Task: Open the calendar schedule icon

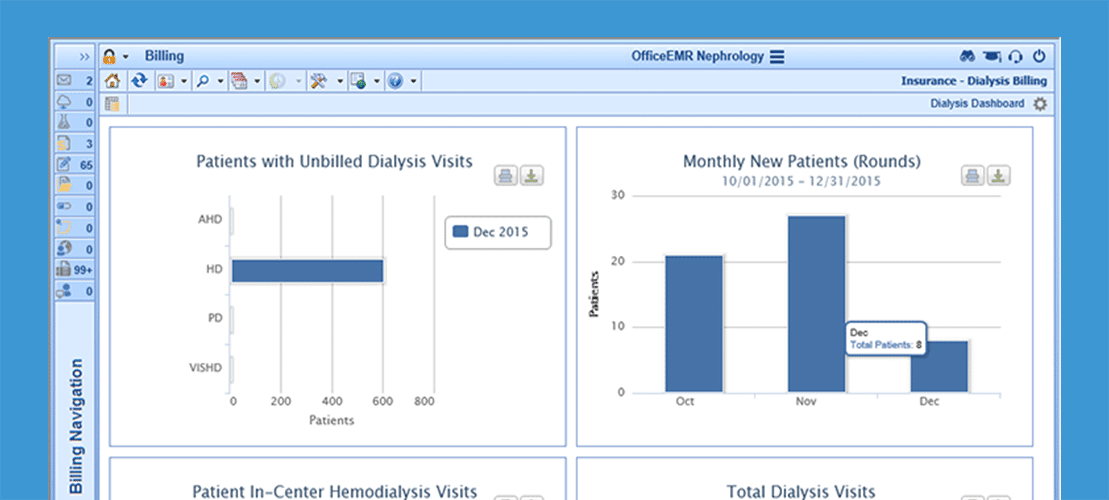Action: pyautogui.click(x=239, y=81)
